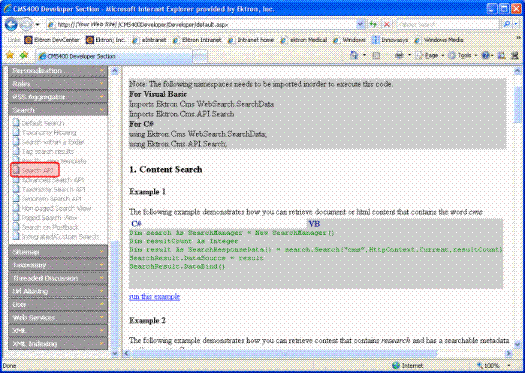525x373 pixels.
Task: Open the Integrated/Custom Search page
Action: pyautogui.click(x=56, y=236)
